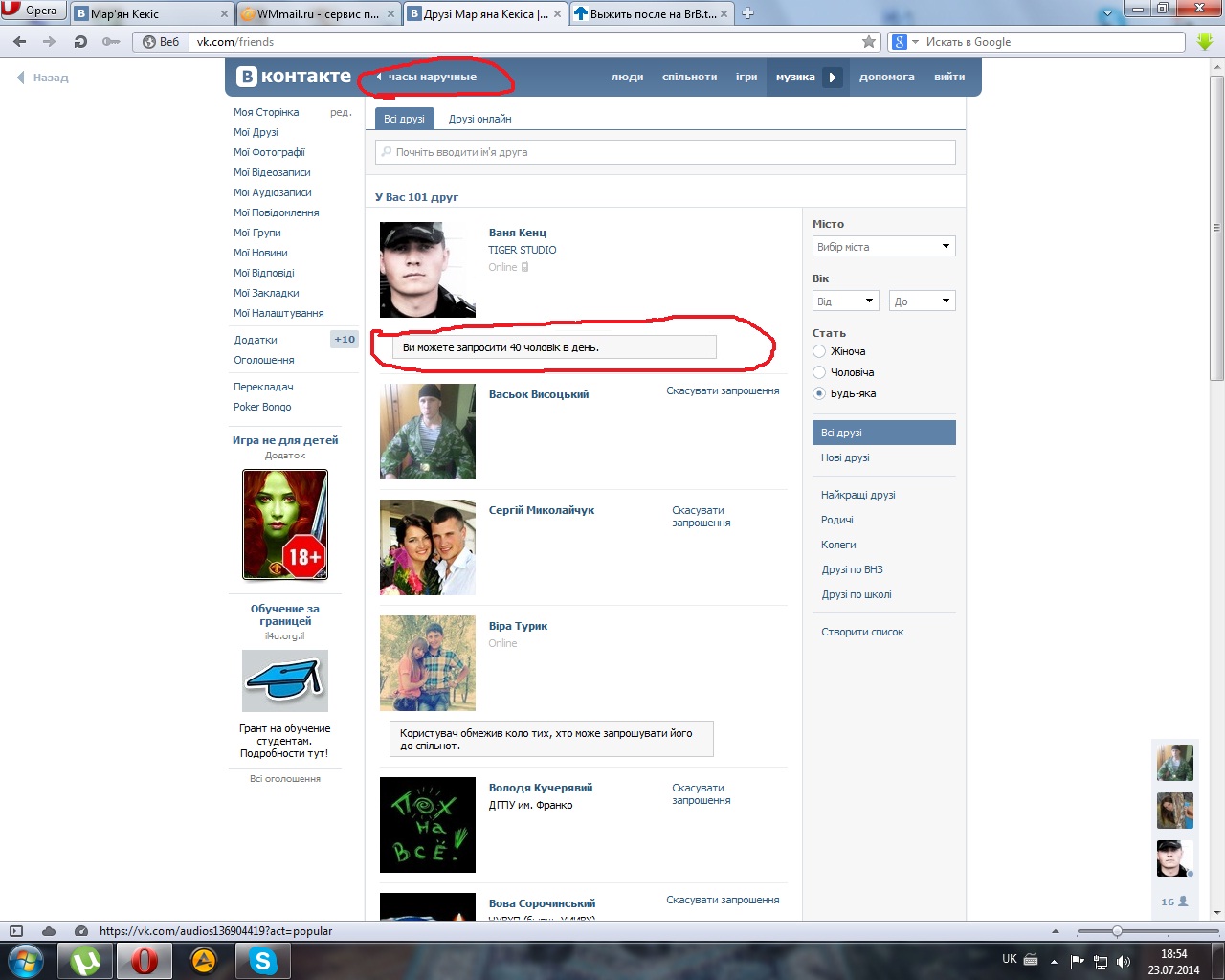Screen dimensions: 1225x980
Task: Switch to the Друзі онлайн tab
Action: pos(479,119)
